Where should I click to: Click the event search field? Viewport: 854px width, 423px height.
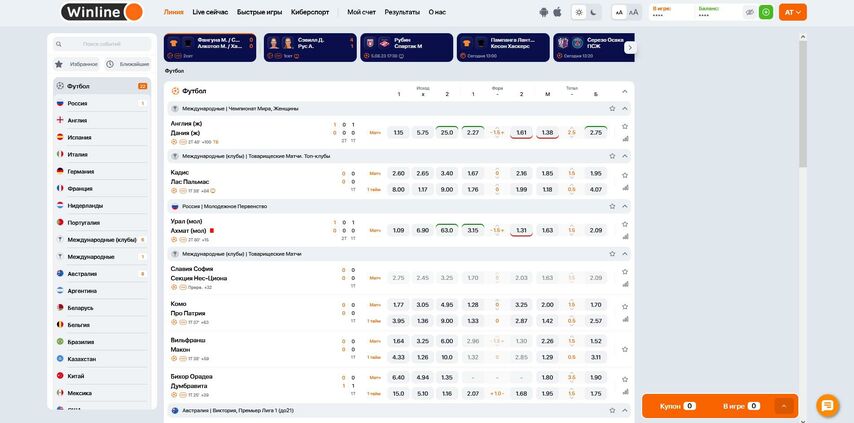[102, 44]
